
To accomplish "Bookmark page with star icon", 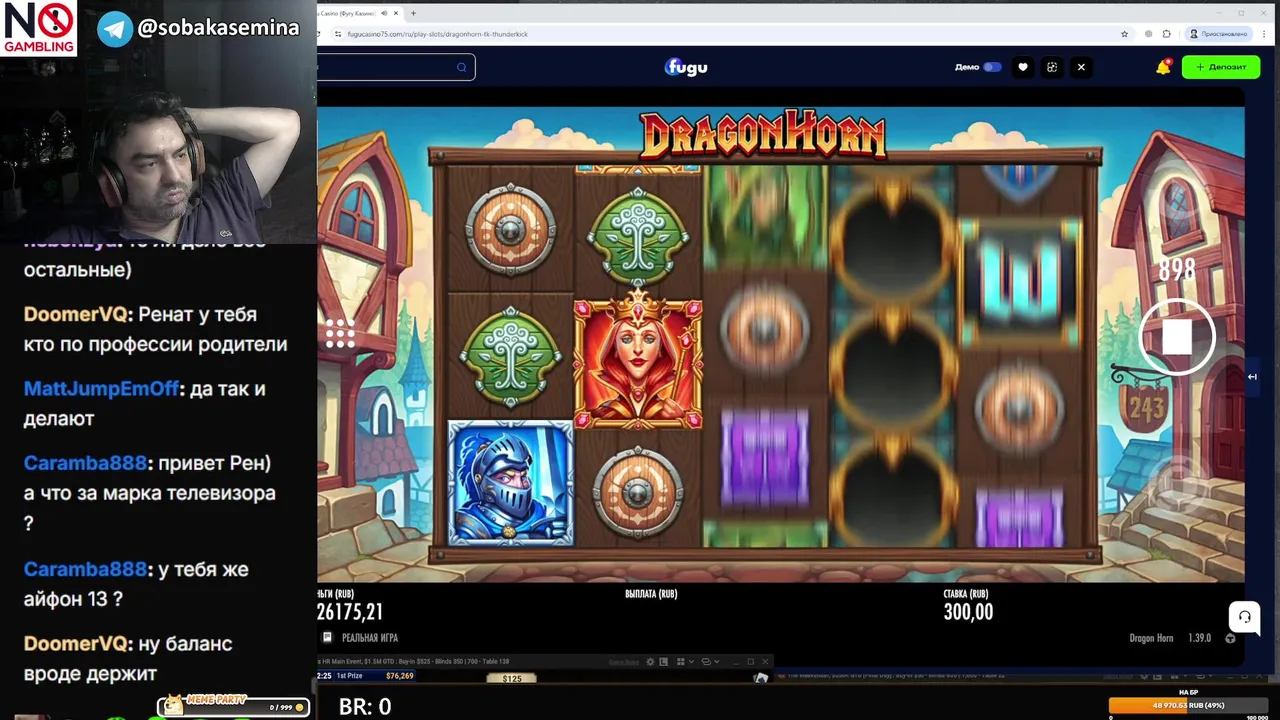I will coord(1125,34).
